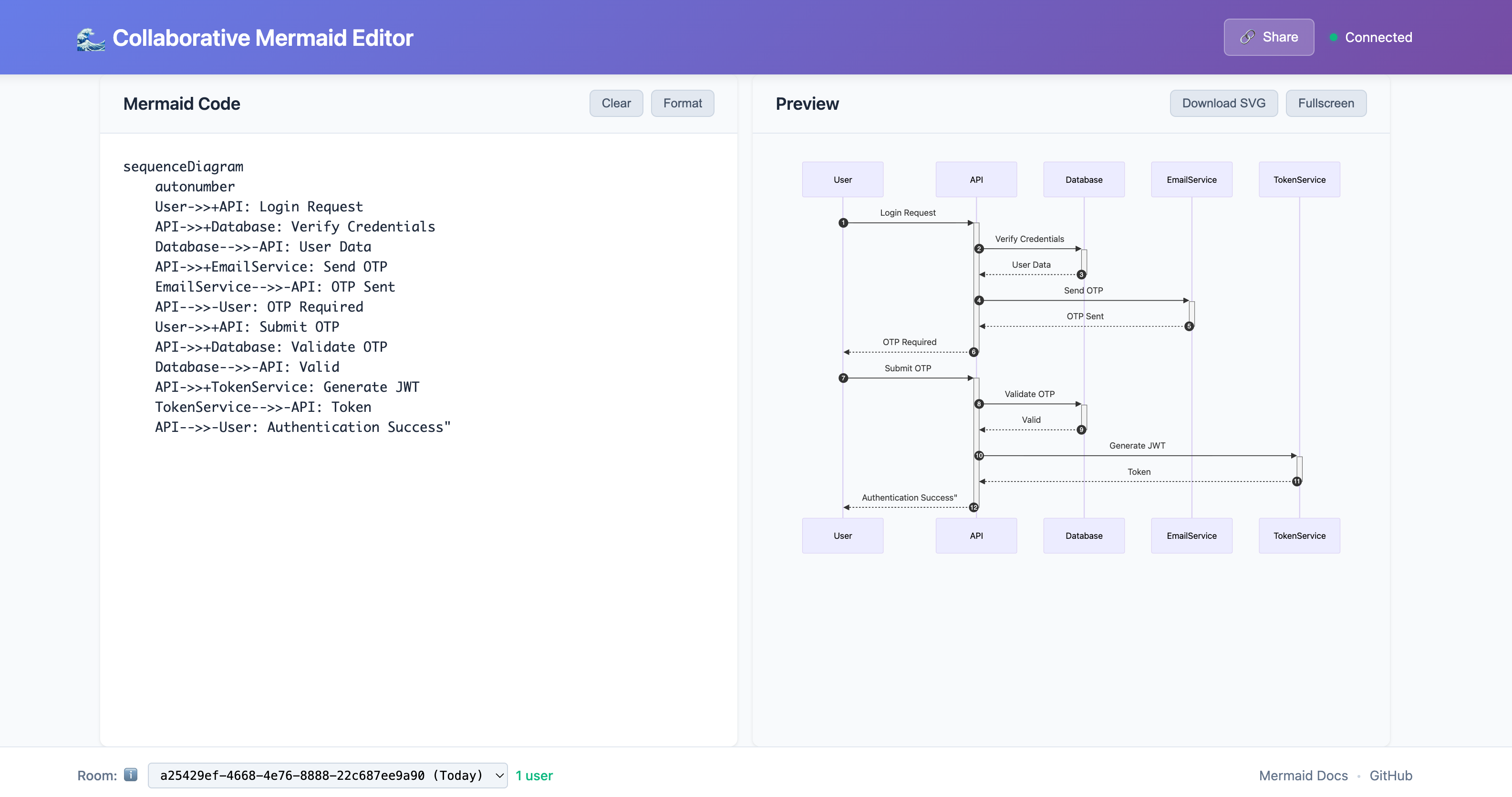Screen dimensions: 1512x797
Task: Open the Mermaid Docs link
Action: tap(1303, 775)
